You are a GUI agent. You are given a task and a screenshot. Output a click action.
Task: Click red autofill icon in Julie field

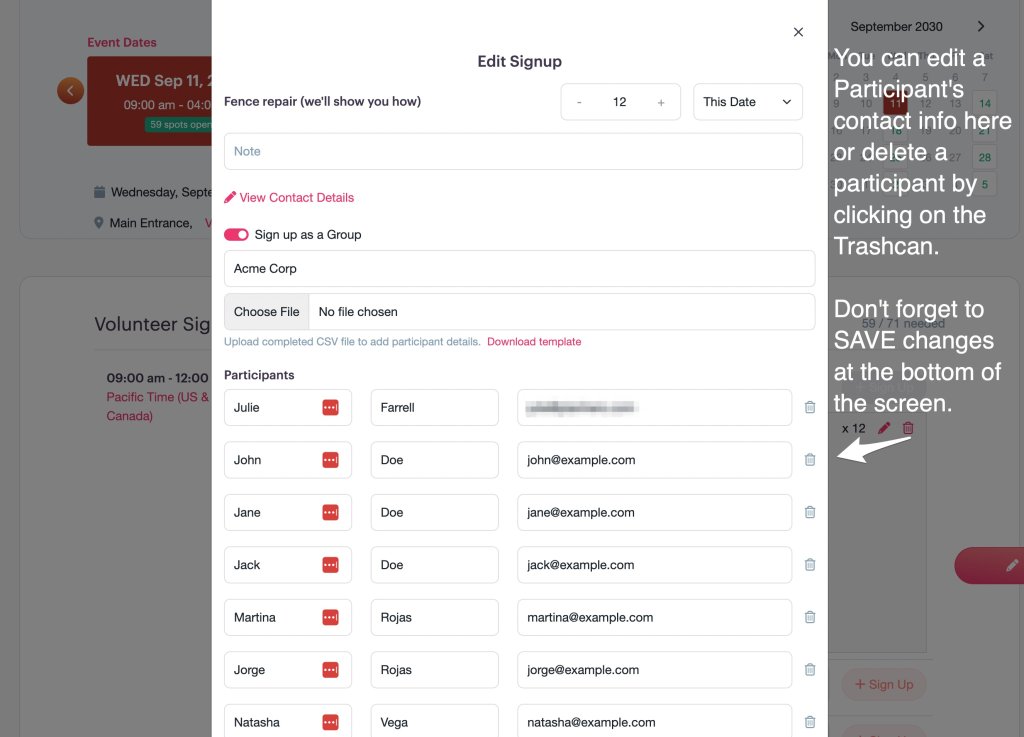click(330, 408)
